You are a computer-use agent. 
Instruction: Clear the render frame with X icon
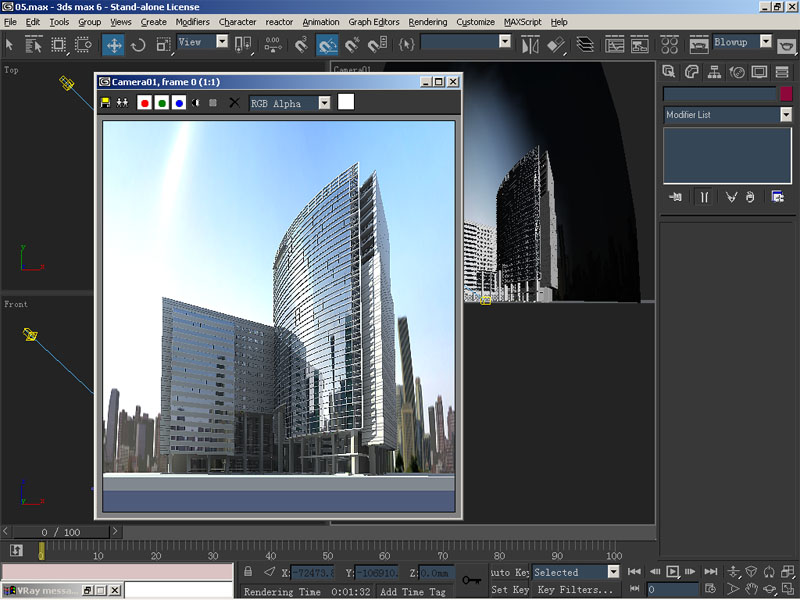coord(234,103)
